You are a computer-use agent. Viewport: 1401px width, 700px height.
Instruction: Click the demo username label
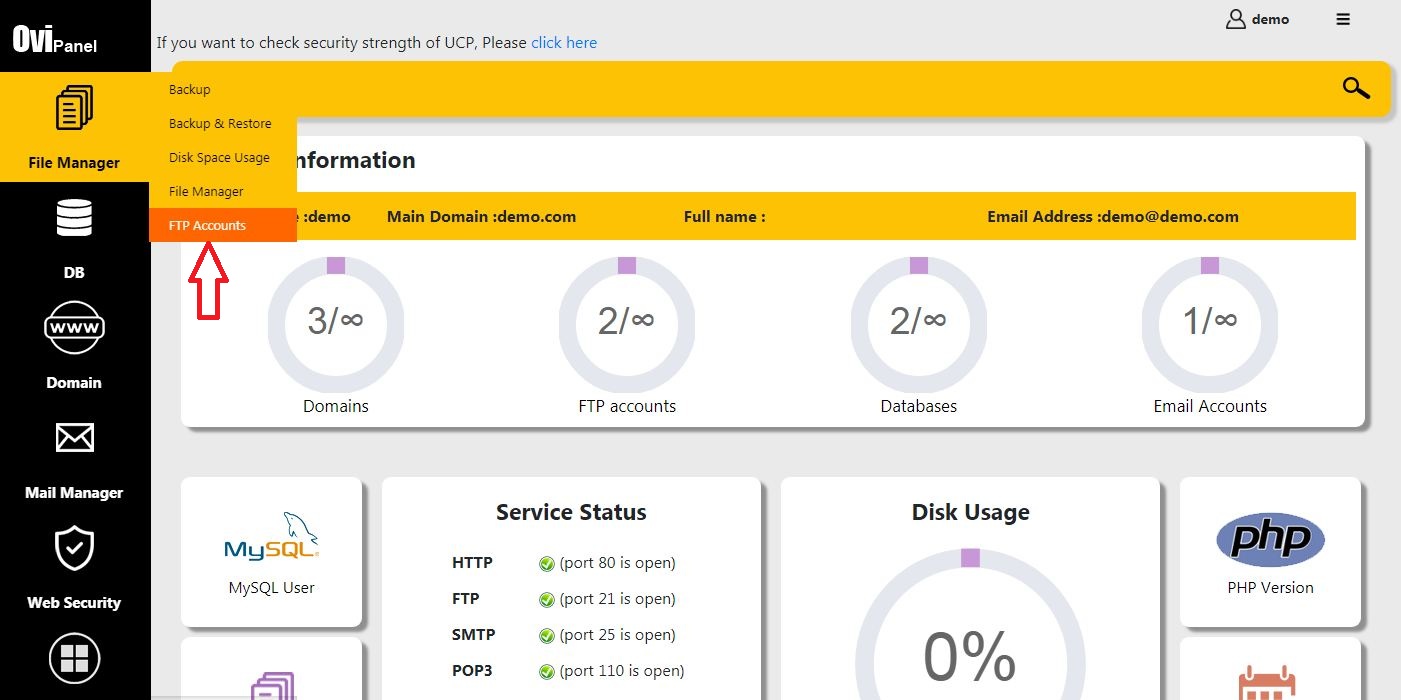1270,19
